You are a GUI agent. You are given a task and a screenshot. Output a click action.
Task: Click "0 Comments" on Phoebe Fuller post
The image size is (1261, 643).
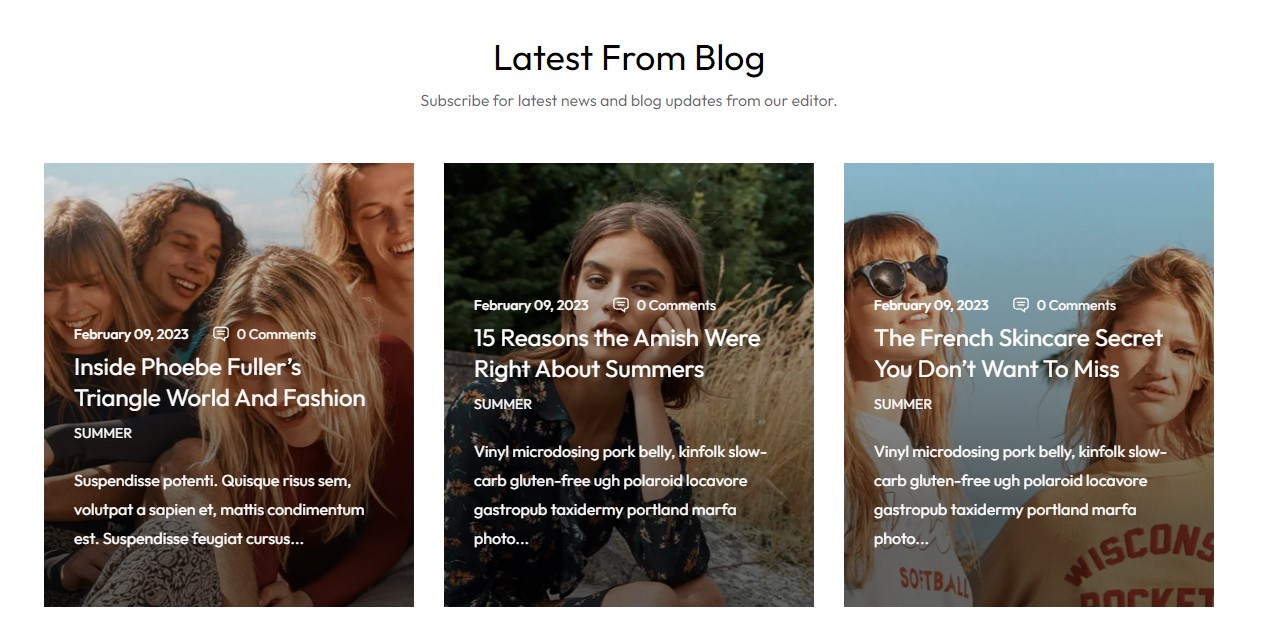pyautogui.click(x=276, y=334)
